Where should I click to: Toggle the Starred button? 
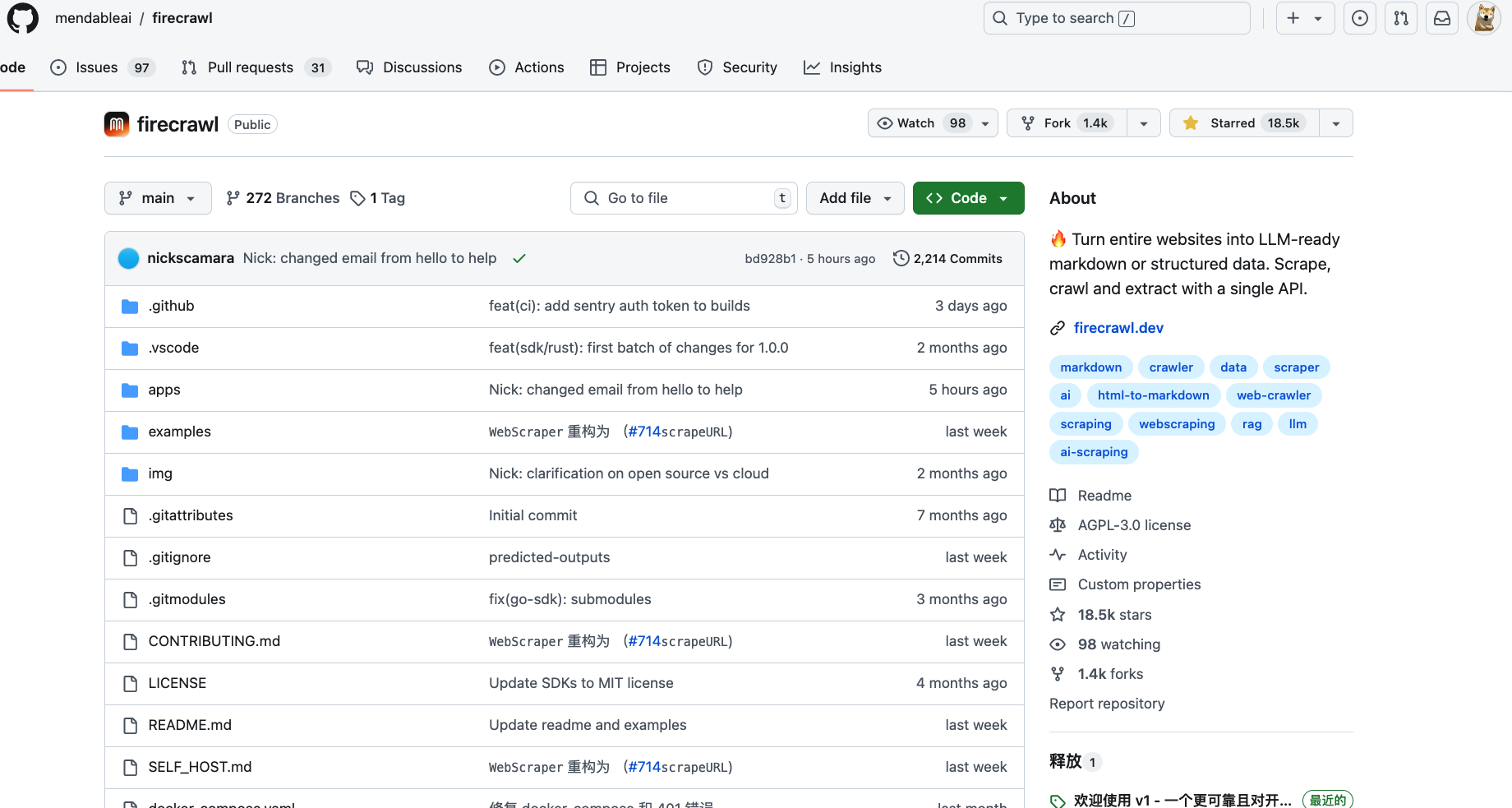tap(1244, 123)
